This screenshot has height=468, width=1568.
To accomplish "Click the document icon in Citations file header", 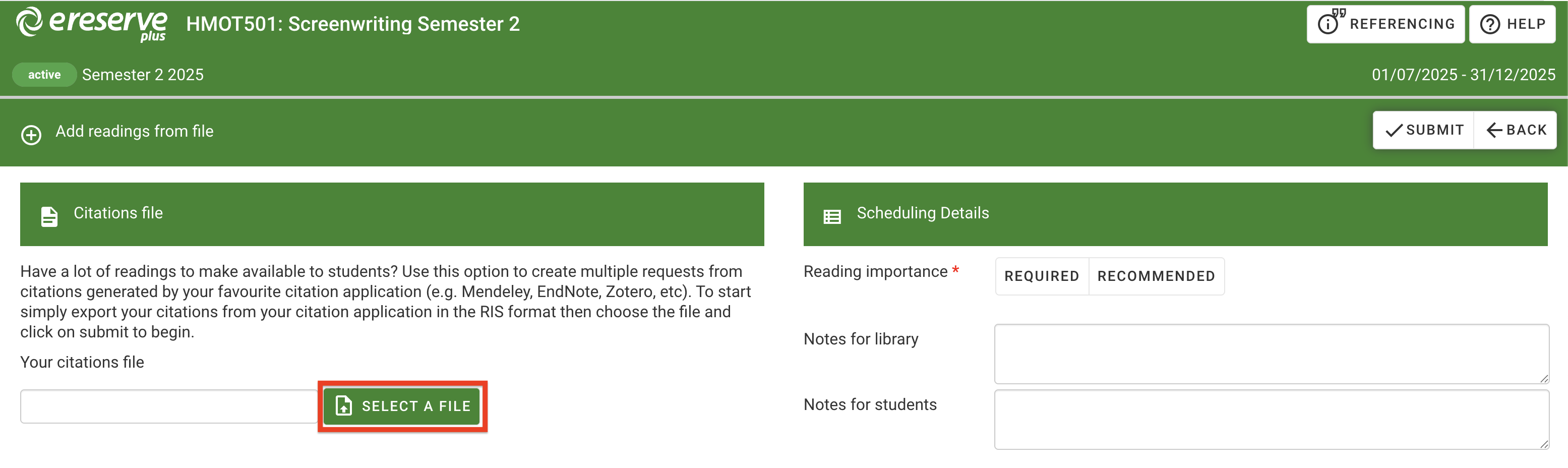I will 49,215.
